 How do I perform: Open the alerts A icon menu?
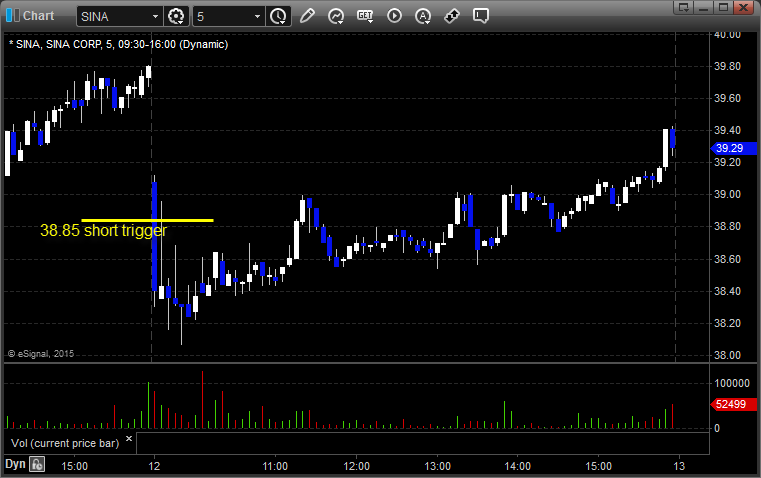423,16
